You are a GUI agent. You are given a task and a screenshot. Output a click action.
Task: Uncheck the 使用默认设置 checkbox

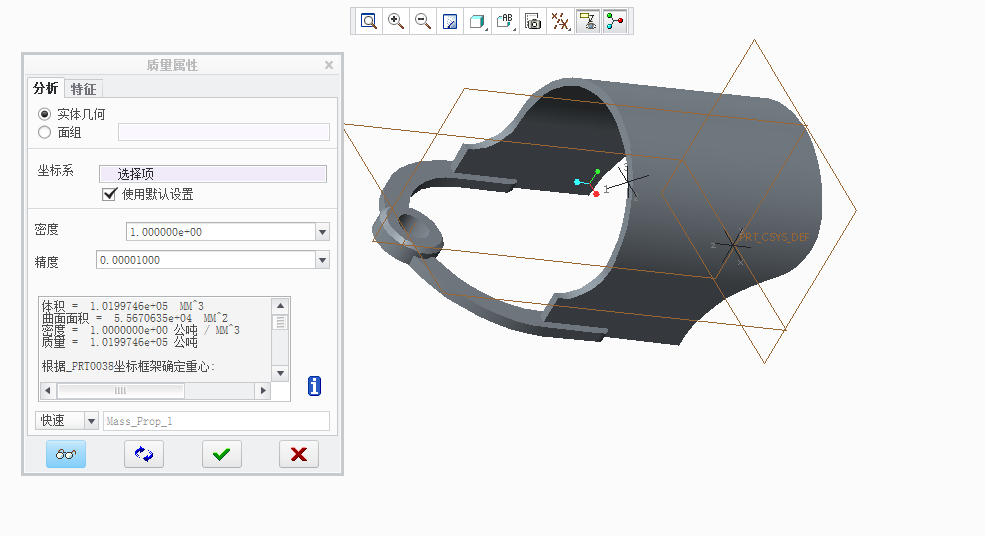(110, 194)
